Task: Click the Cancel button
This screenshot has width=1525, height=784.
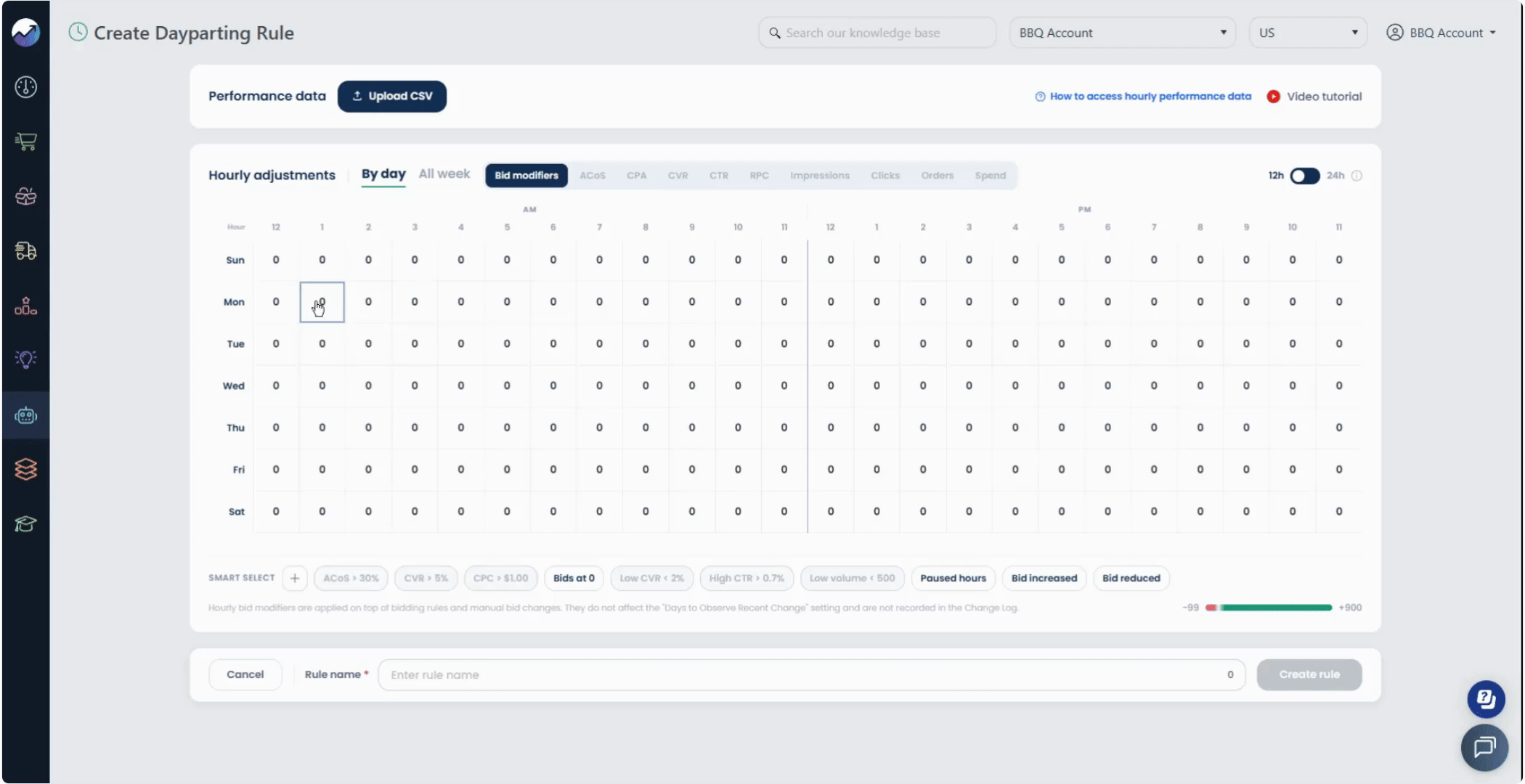Action: pyautogui.click(x=245, y=674)
